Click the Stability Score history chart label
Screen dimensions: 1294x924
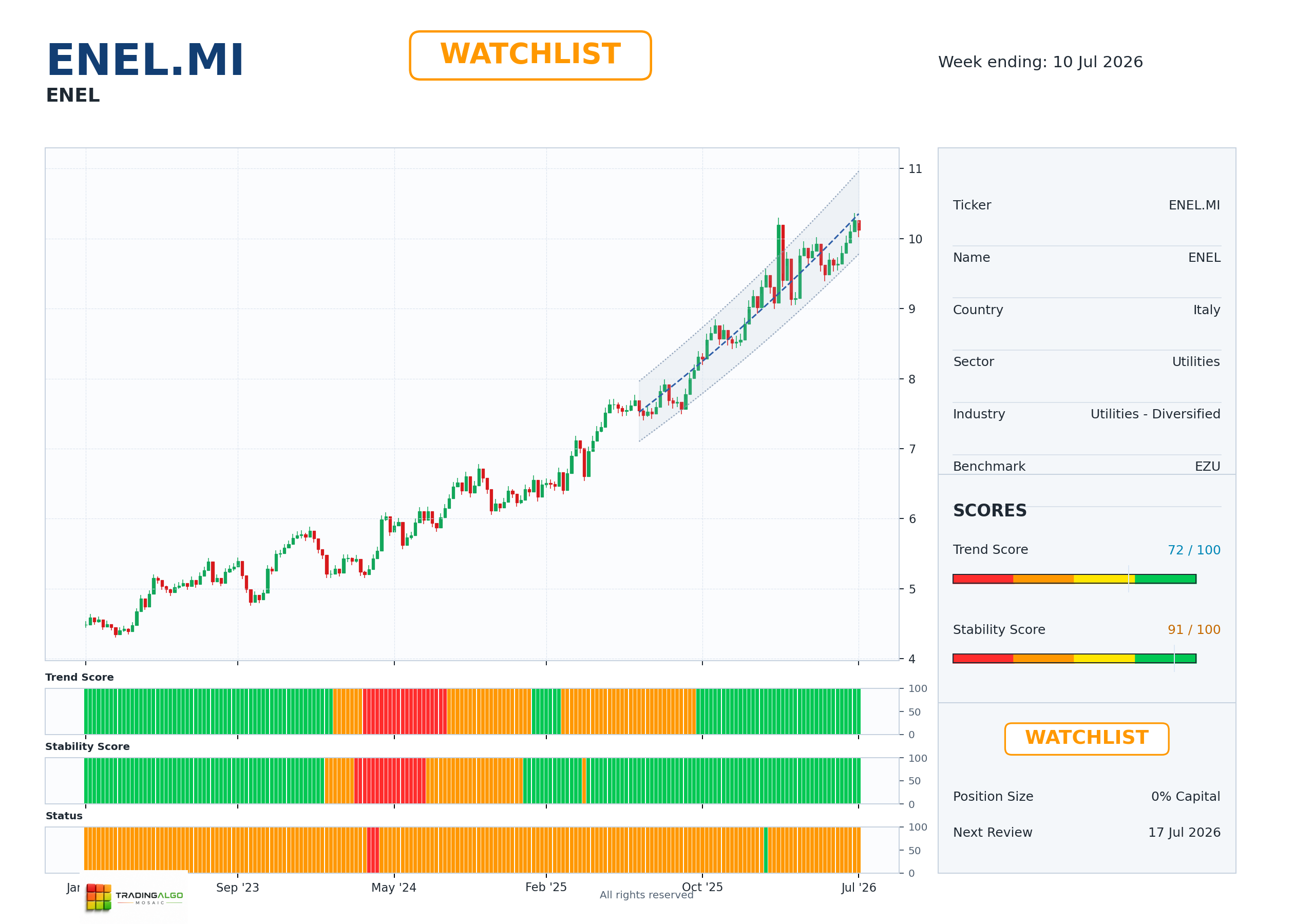[87, 746]
